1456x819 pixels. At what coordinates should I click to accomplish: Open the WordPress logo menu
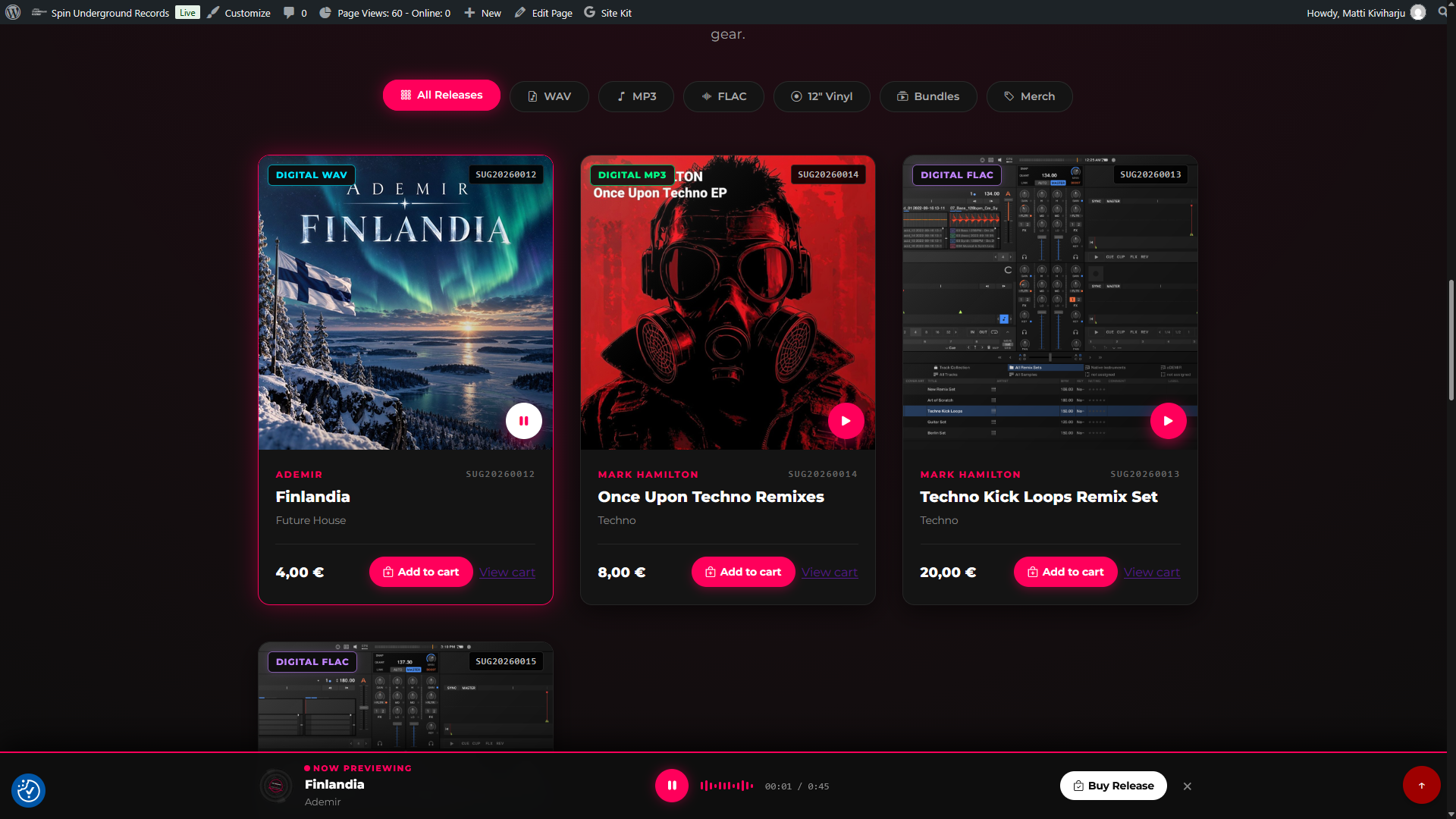(13, 12)
